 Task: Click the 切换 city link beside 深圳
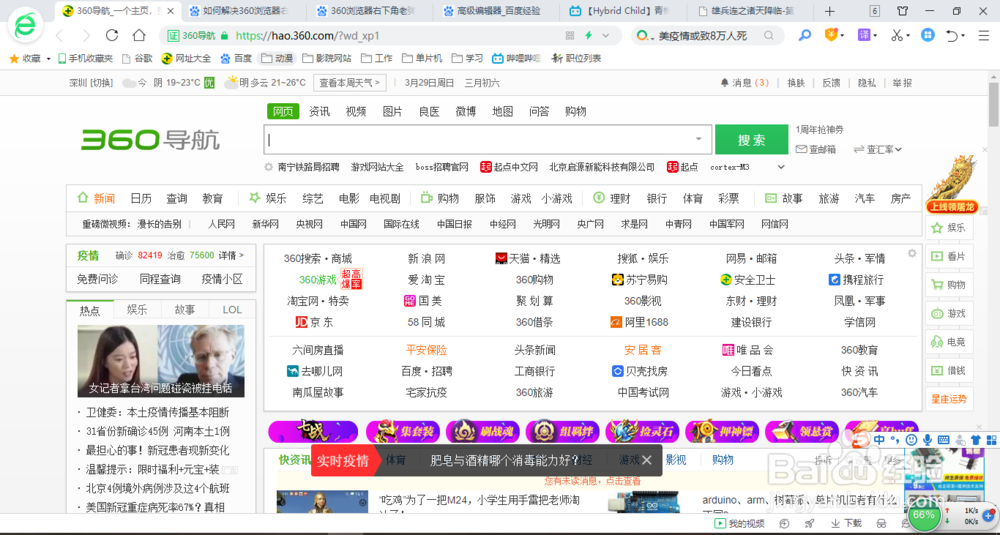point(101,83)
